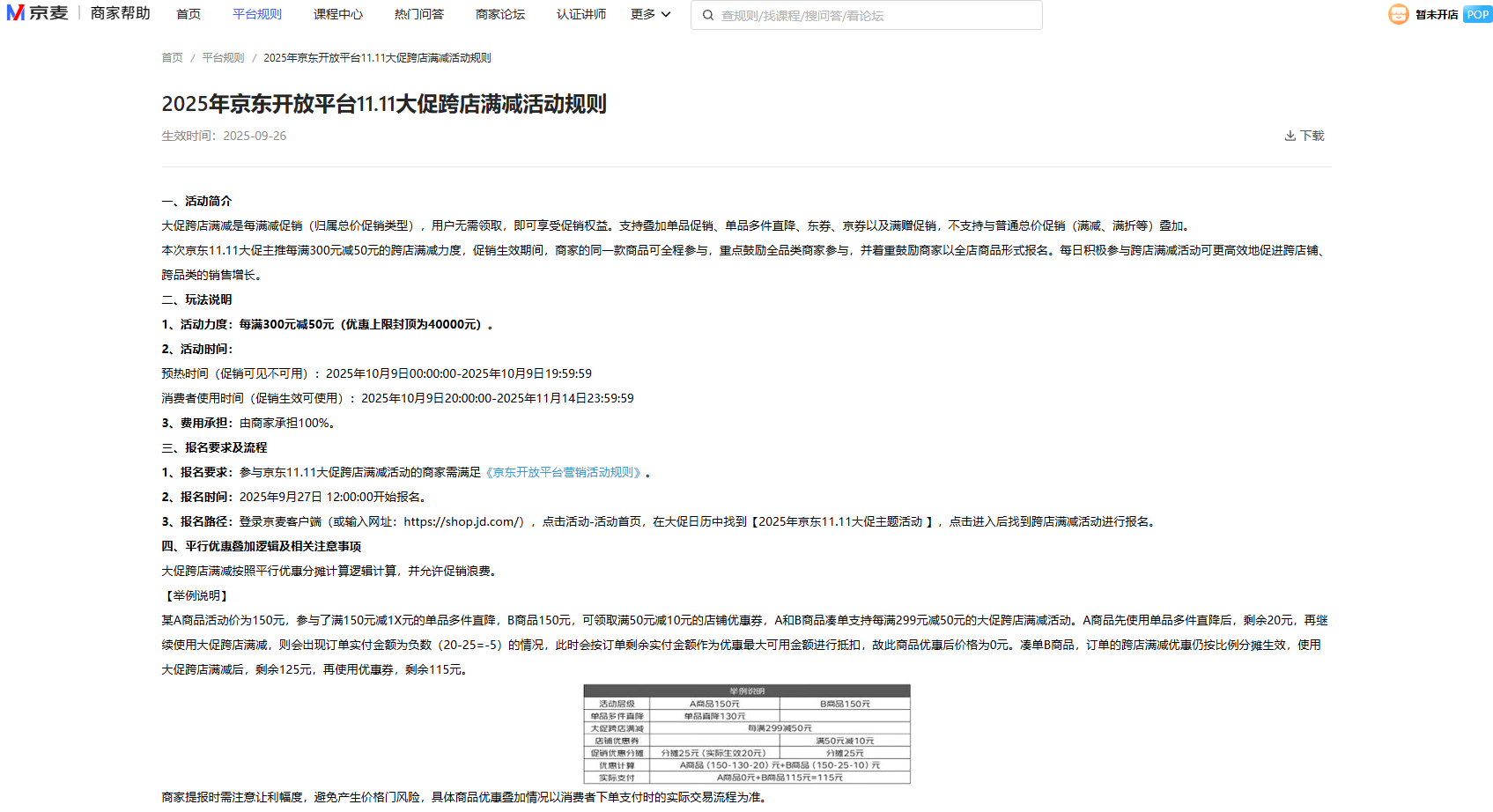The width and height of the screenshot is (1493, 812).
Task: Click the 预热时间 line
Action: coord(376,373)
